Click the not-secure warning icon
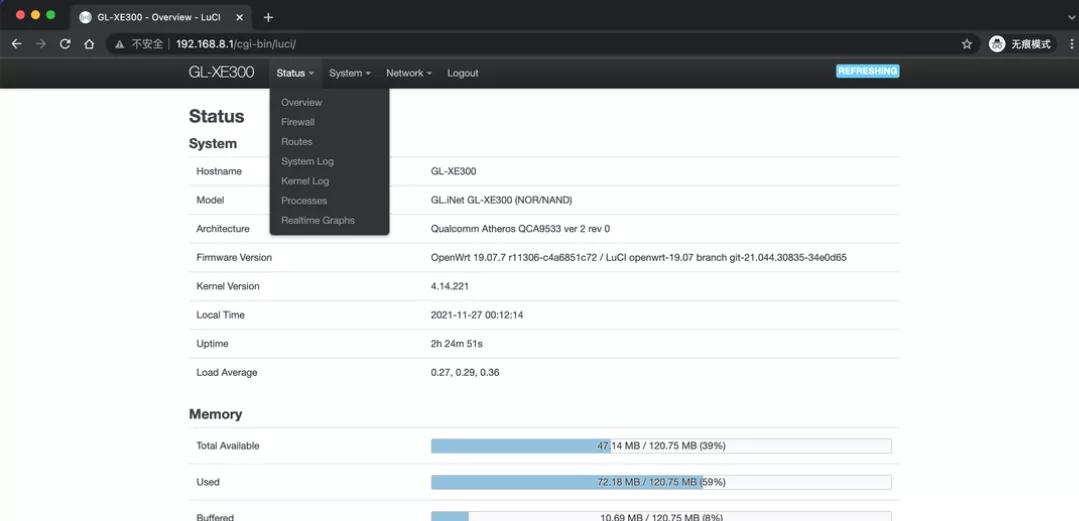This screenshot has width=1079, height=521. coord(119,44)
